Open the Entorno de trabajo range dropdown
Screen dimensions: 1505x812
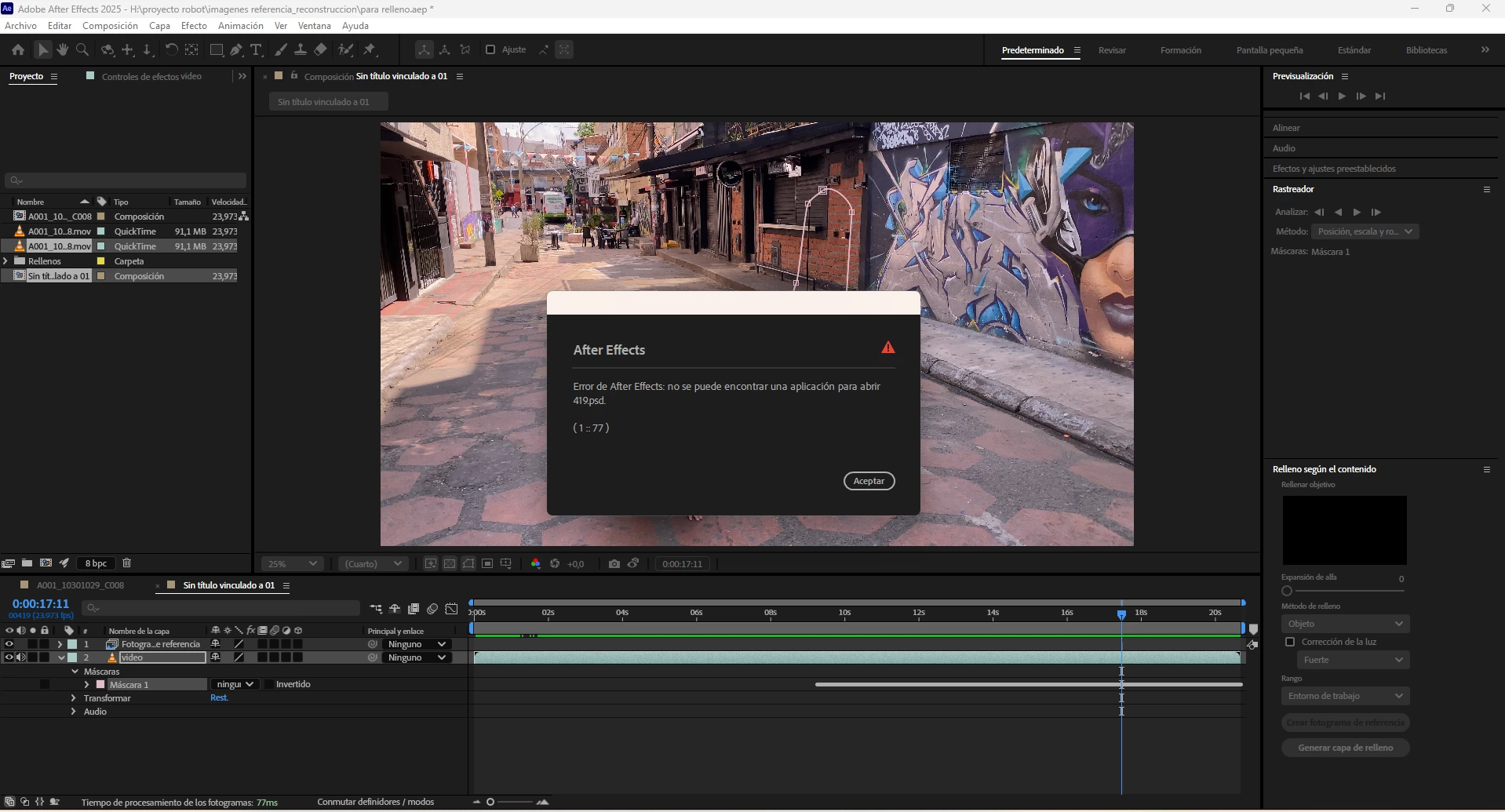(1345, 696)
